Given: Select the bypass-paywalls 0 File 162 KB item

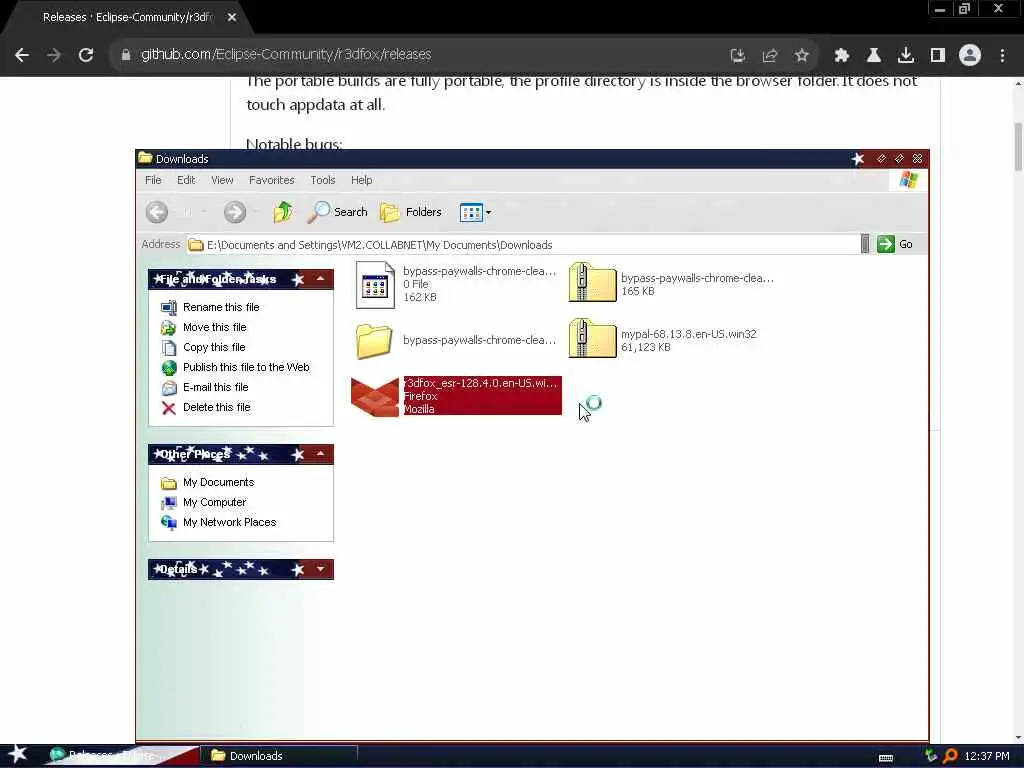Looking at the screenshot, I should pyautogui.click(x=456, y=284).
